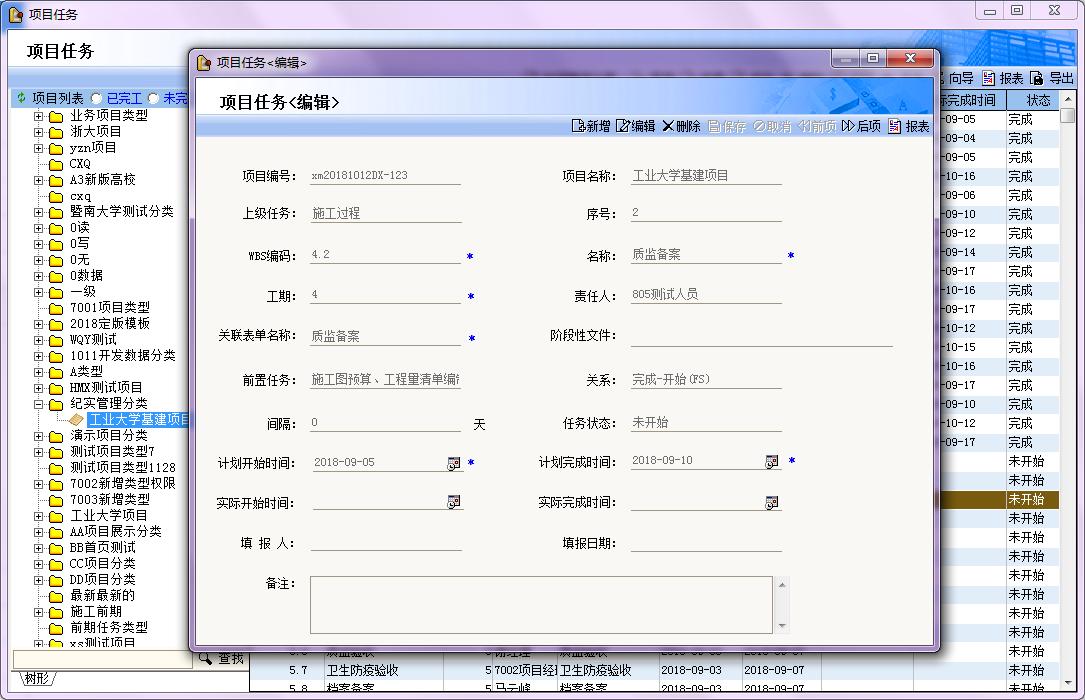Click the 状态 column header
Viewport: 1085px width, 700px height.
pos(1038,100)
